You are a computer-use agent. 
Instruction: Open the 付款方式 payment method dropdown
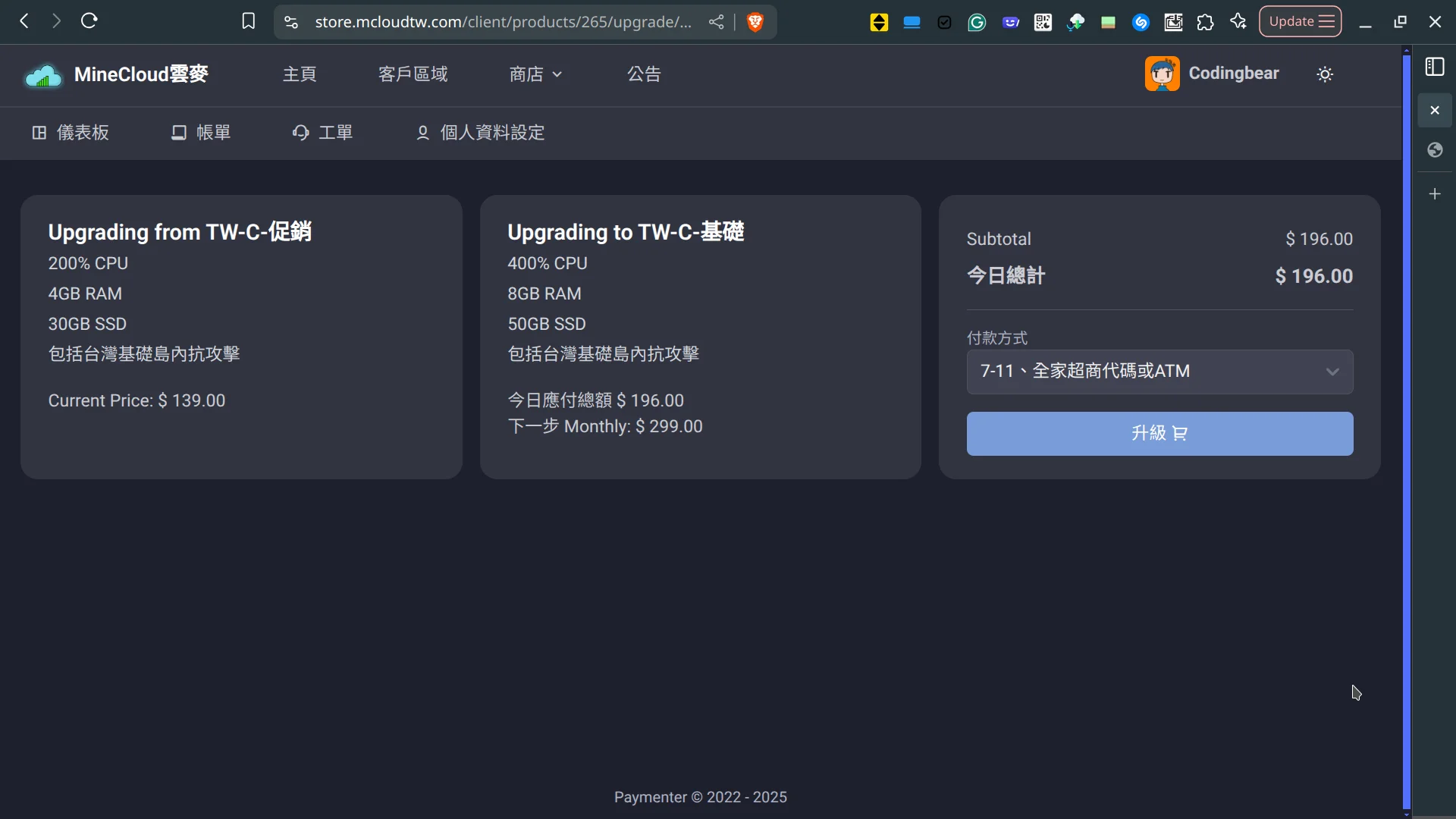[1159, 372]
